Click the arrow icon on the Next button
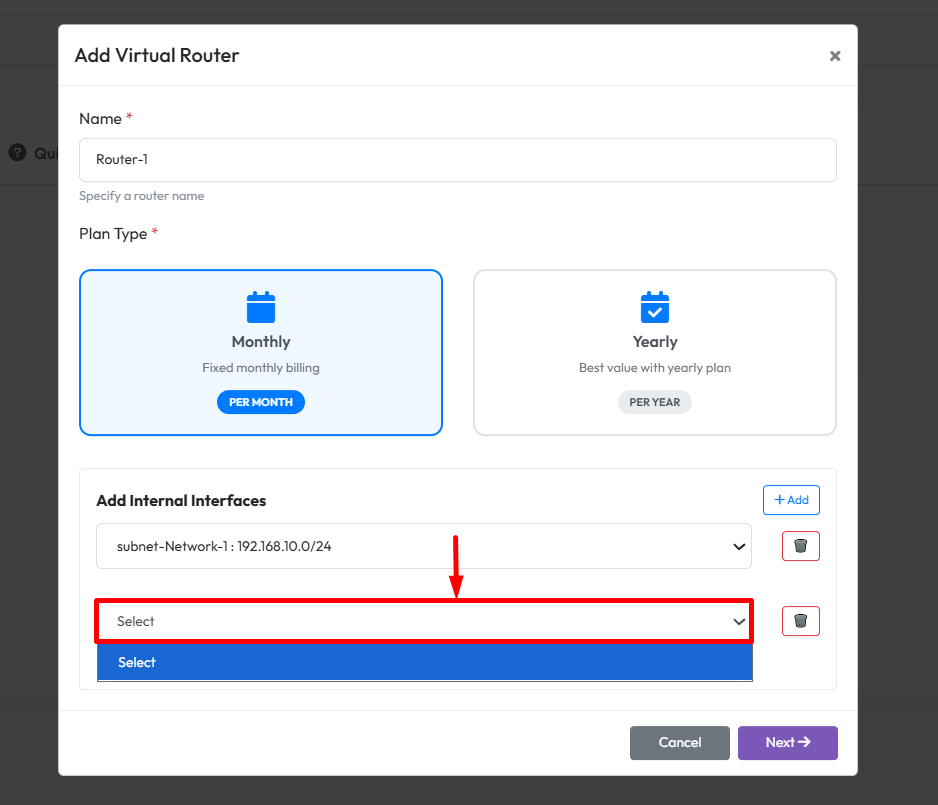938x805 pixels. [x=804, y=742]
